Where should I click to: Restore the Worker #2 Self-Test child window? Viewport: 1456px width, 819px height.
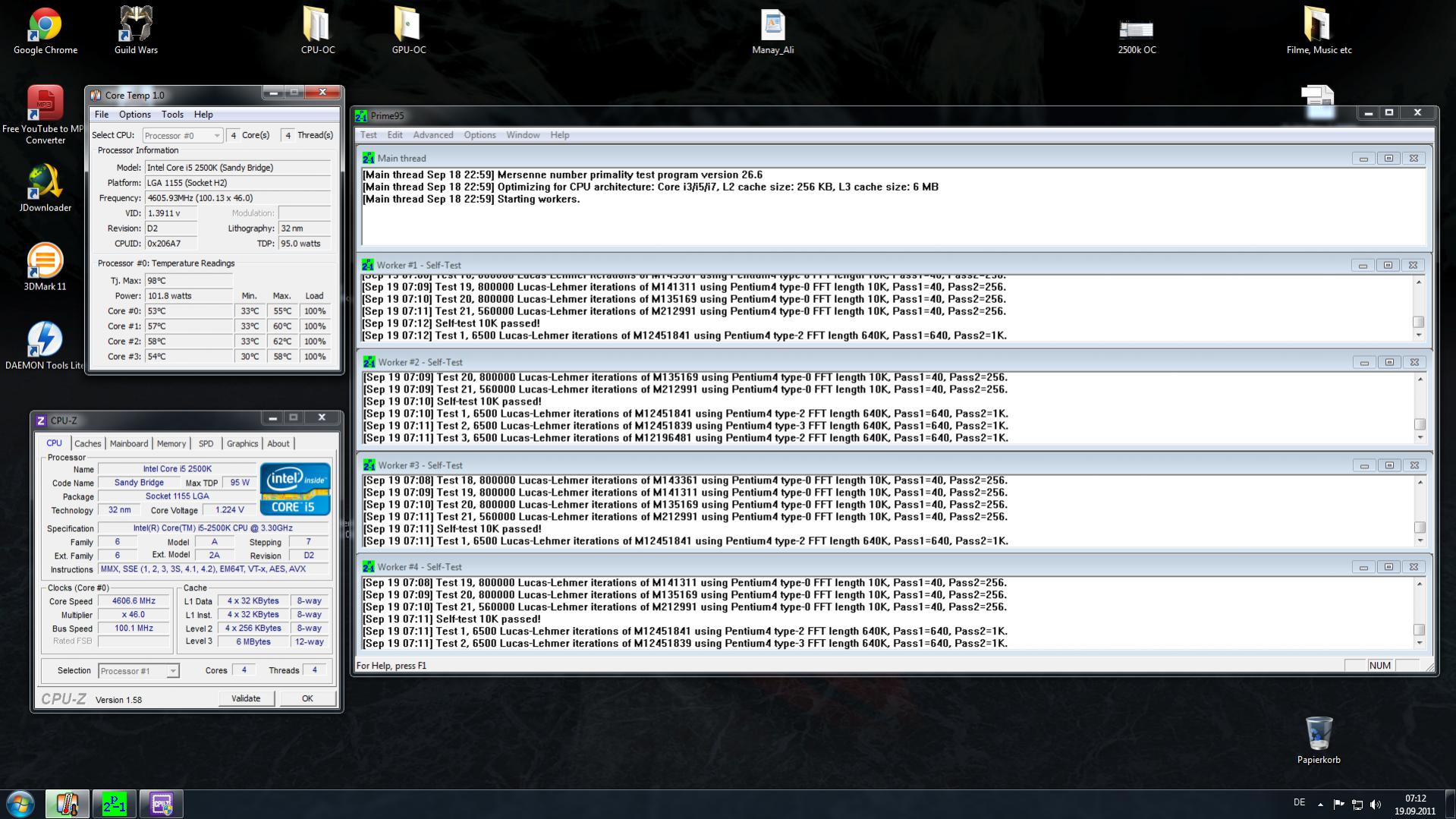coord(1389,363)
